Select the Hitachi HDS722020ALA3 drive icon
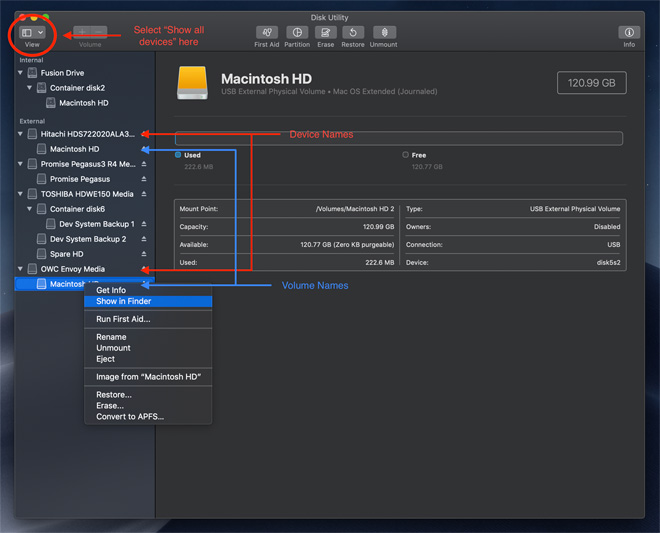660x533 pixels. point(32,134)
